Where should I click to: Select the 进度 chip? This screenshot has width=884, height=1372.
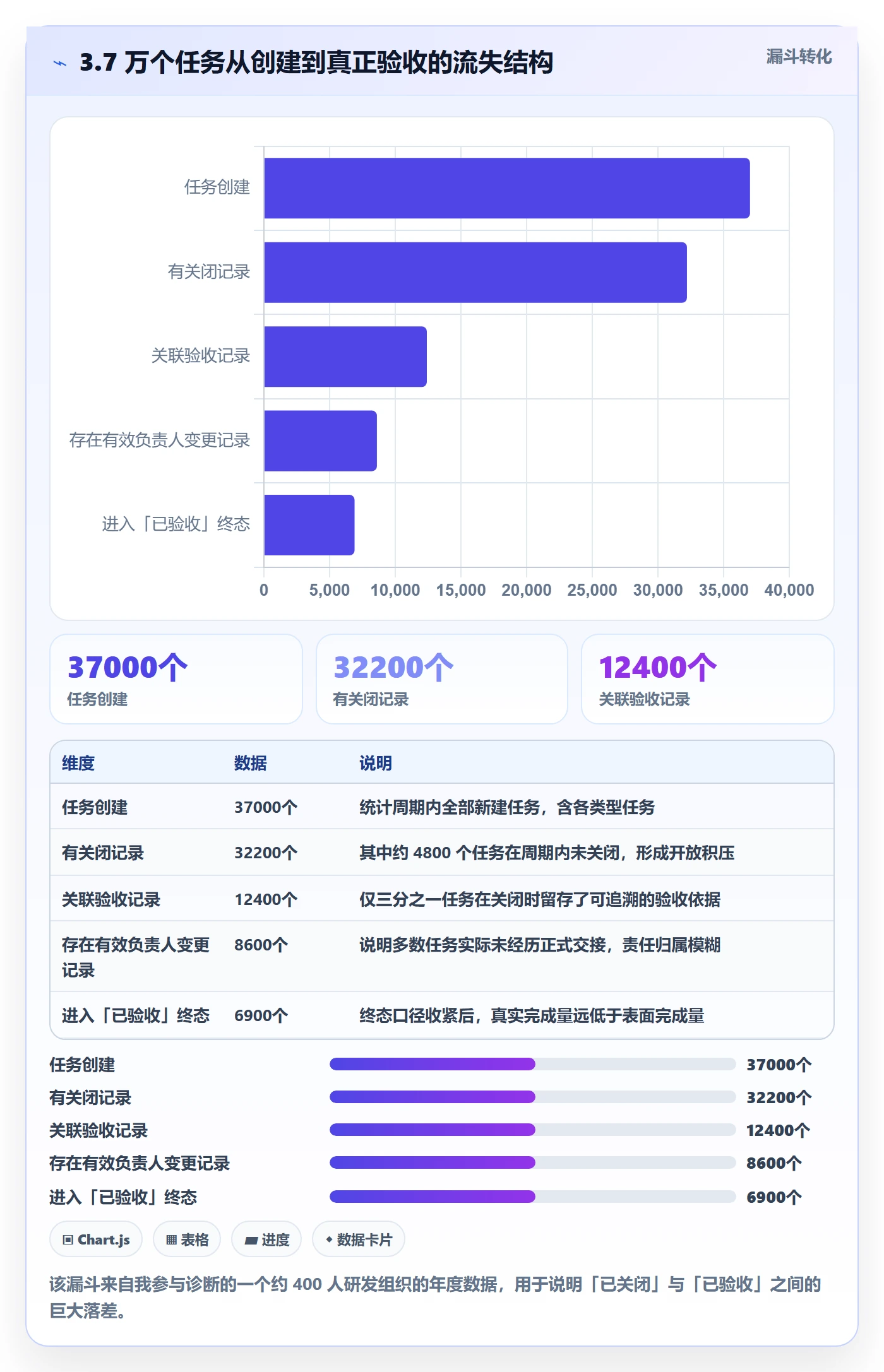266,1239
